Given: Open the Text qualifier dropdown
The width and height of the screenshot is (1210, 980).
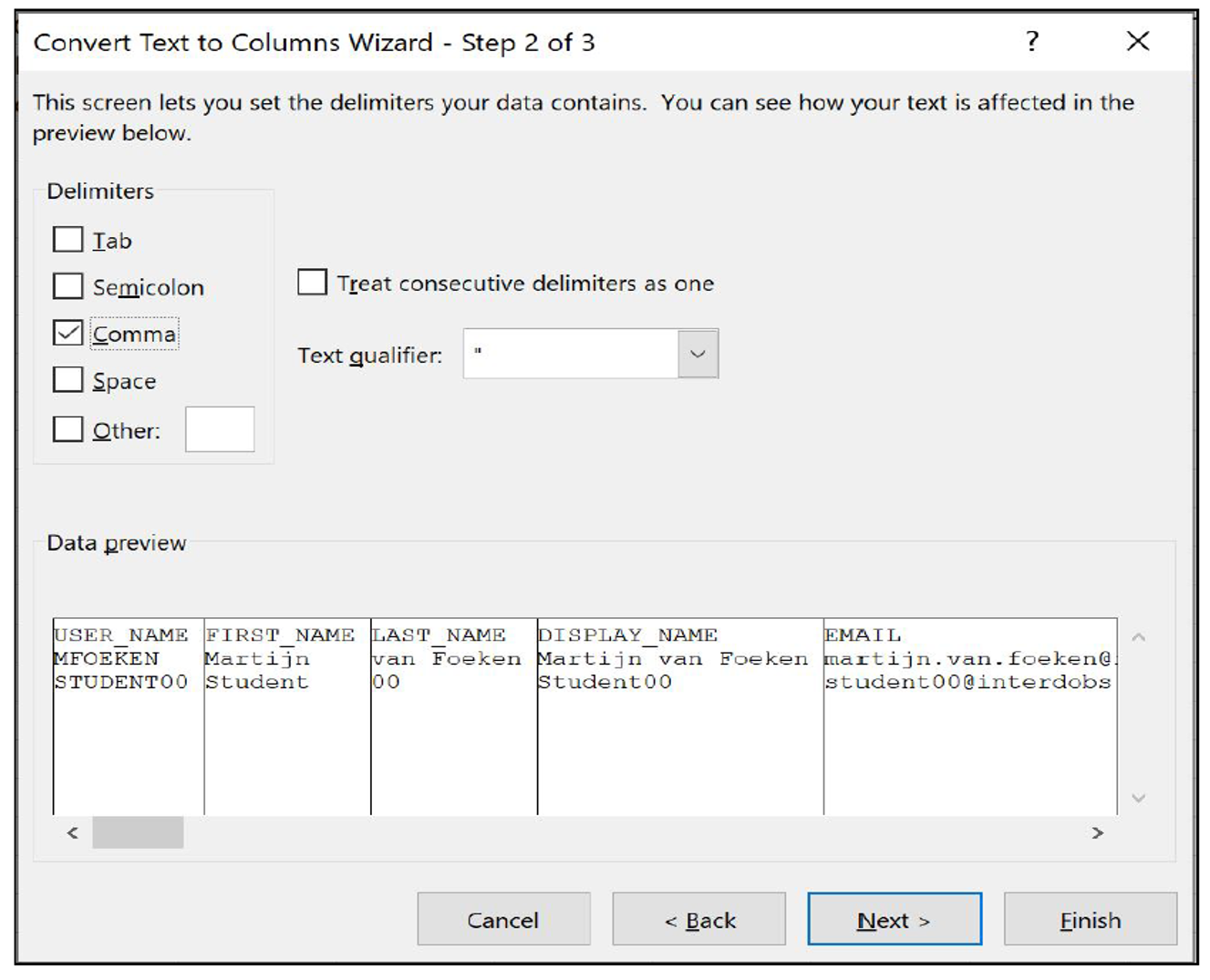Looking at the screenshot, I should click(698, 354).
